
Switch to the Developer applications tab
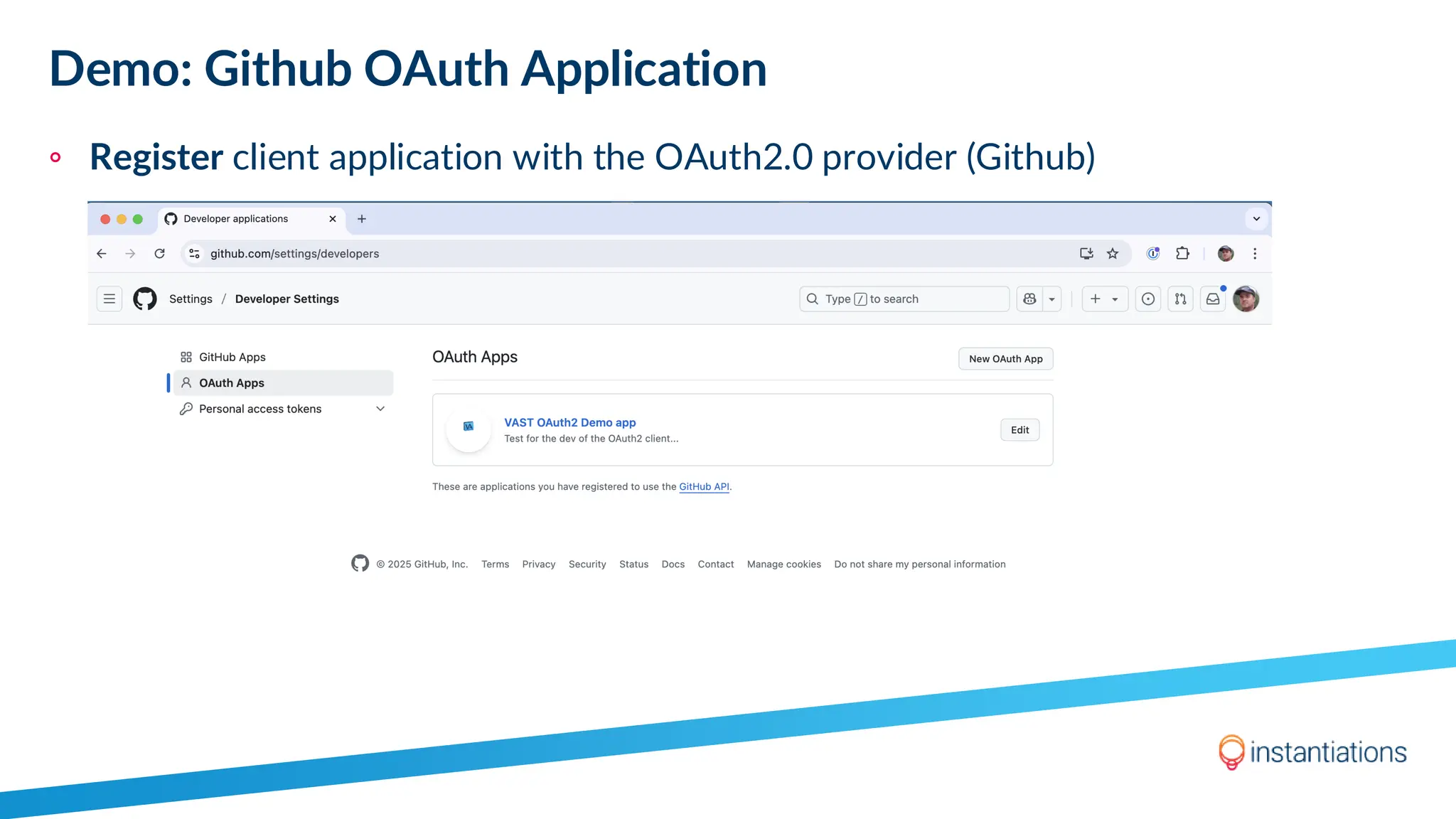pyautogui.click(x=251, y=219)
